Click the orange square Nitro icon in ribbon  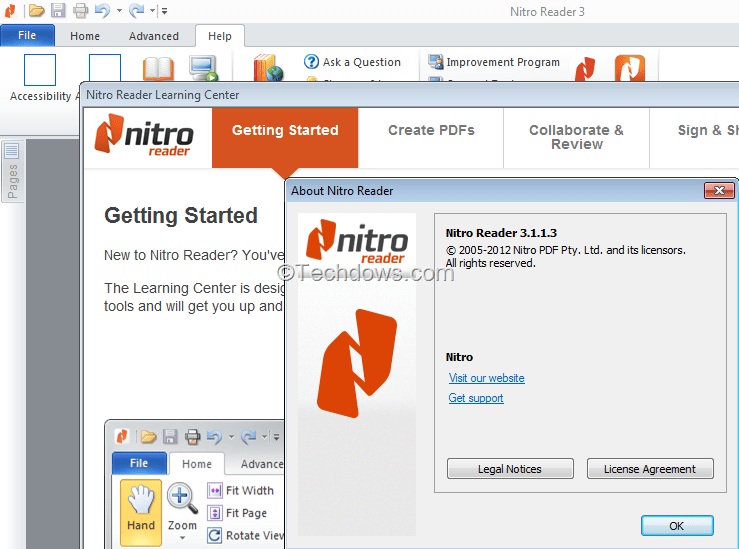(x=630, y=68)
